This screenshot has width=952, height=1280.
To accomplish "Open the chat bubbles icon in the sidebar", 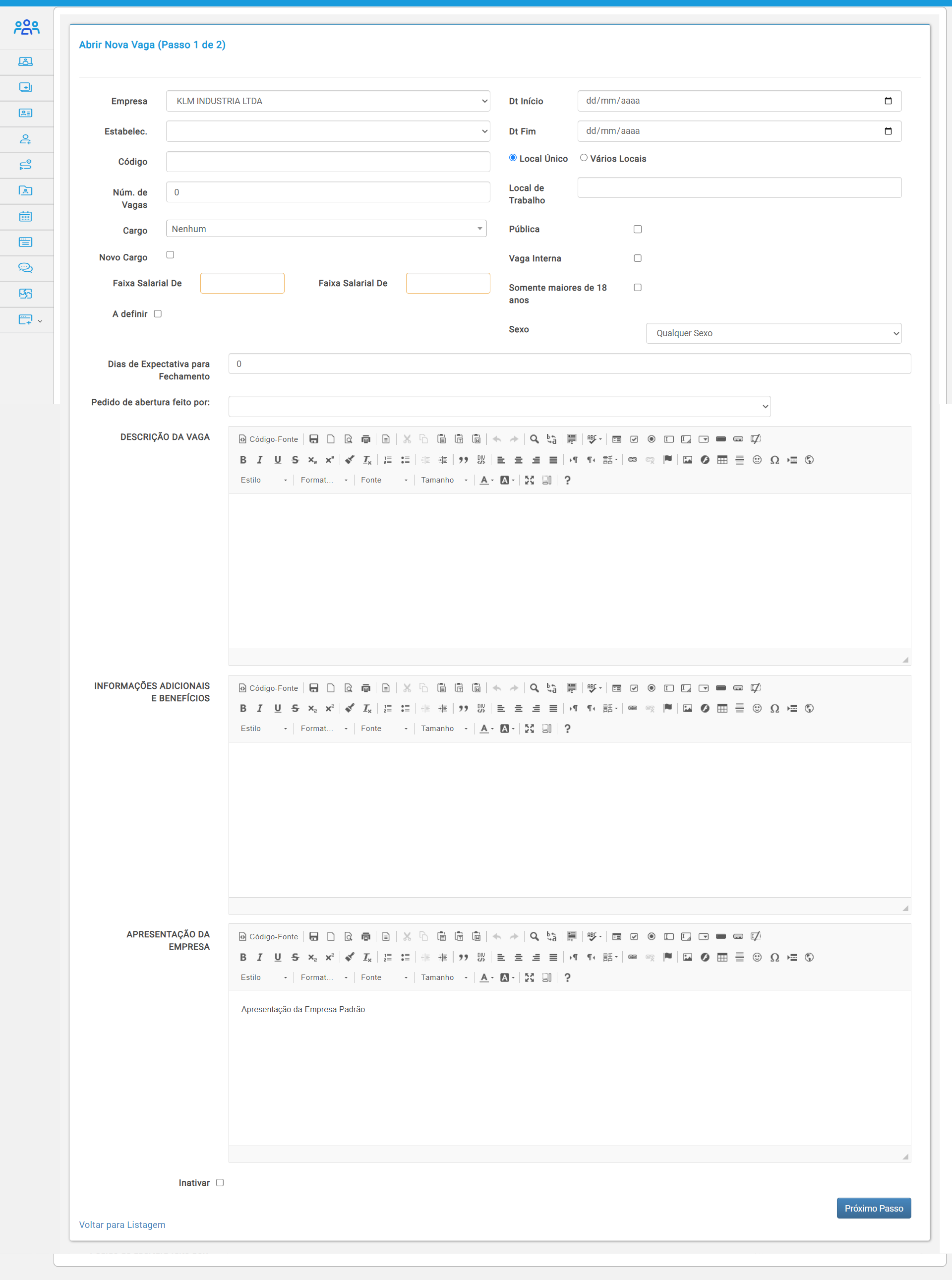I will (25, 268).
